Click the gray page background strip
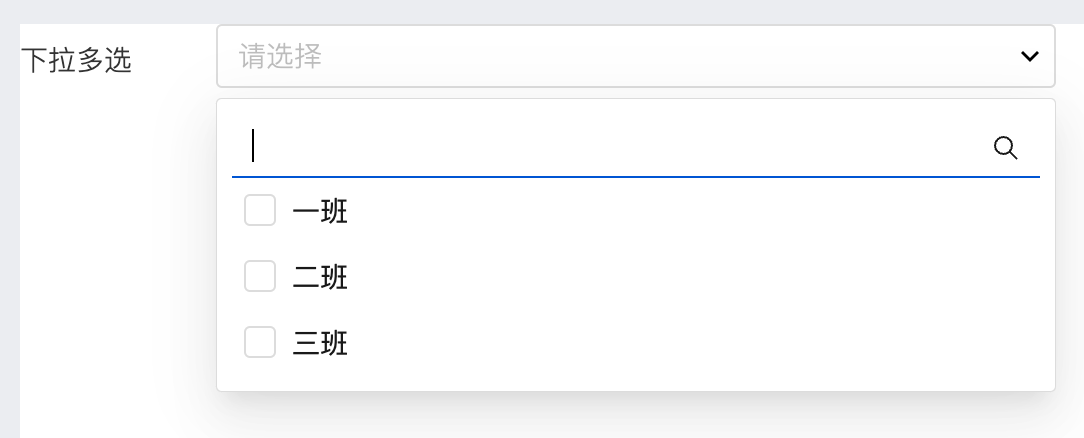This screenshot has width=1084, height=438. point(542,11)
